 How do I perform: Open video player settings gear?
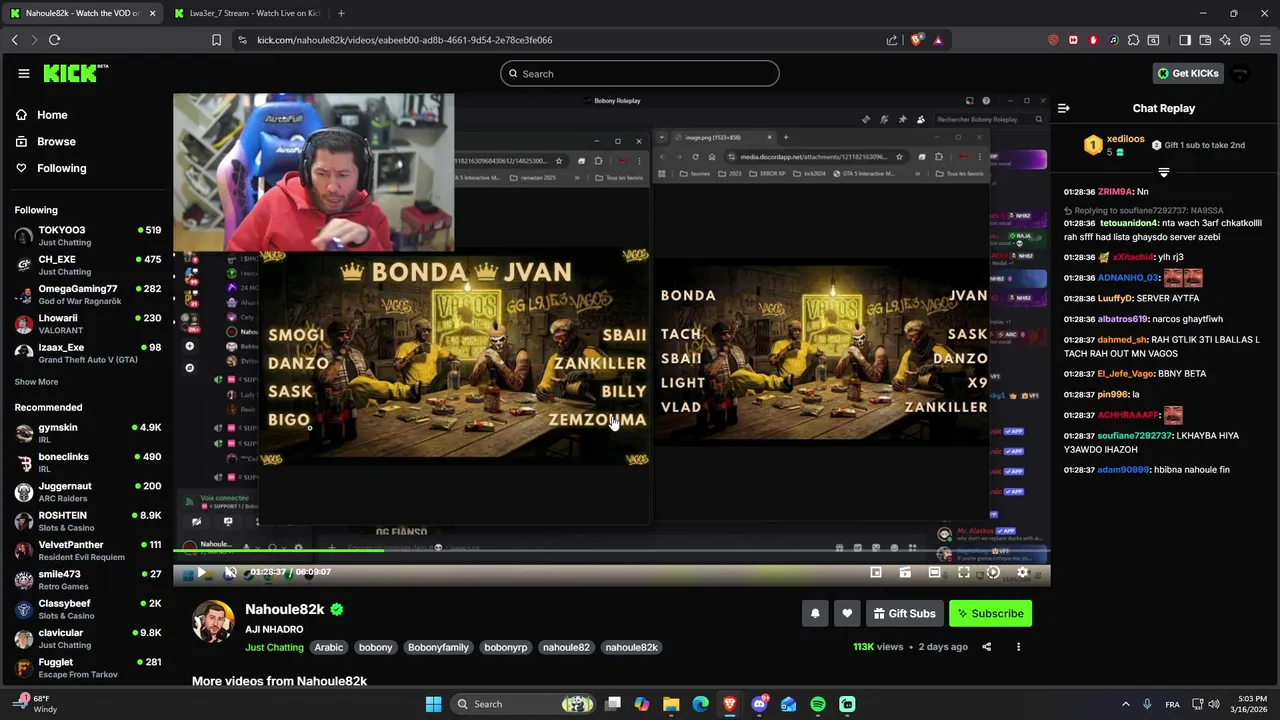[1022, 573]
